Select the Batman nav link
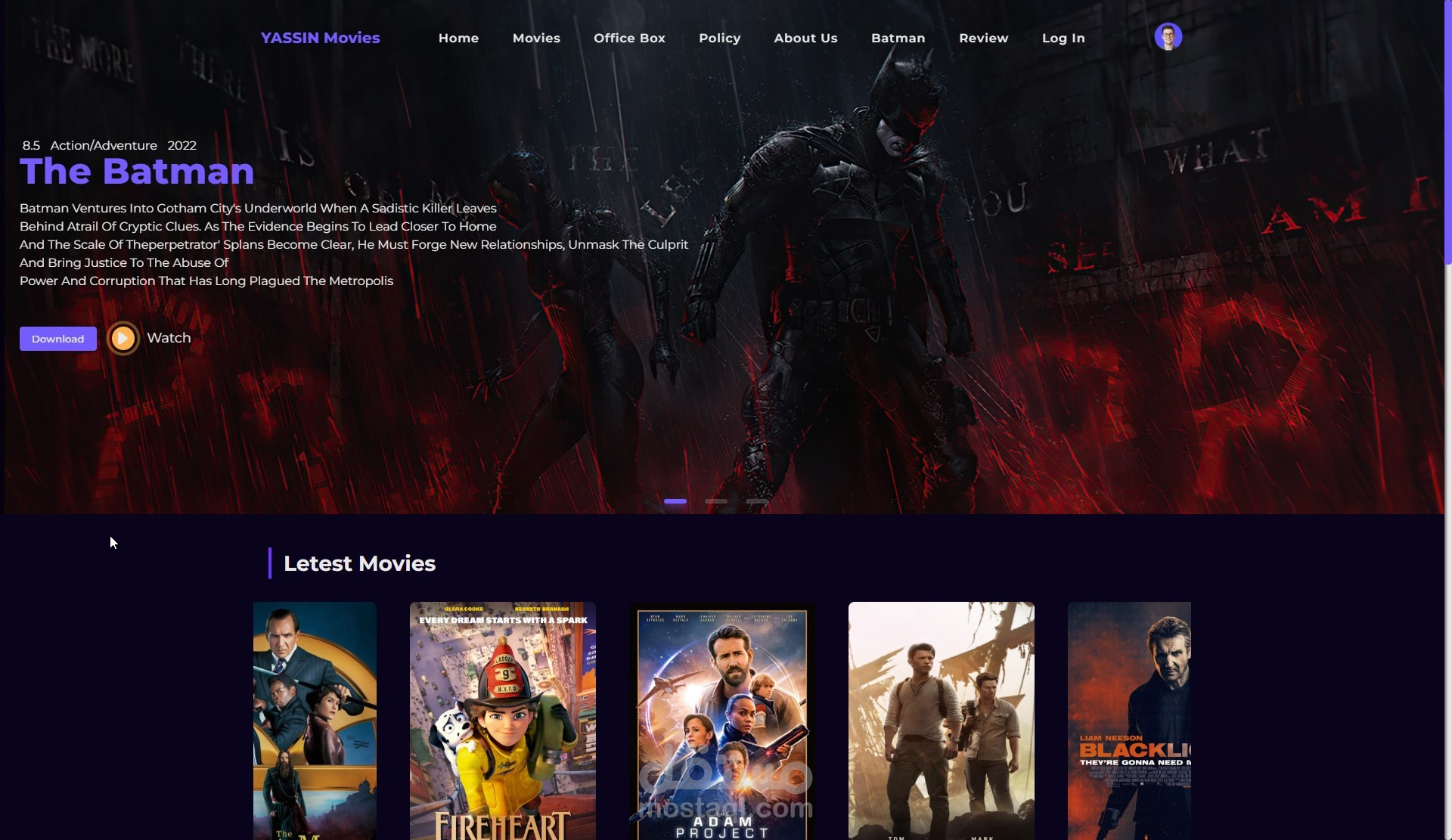This screenshot has width=1452, height=840. (898, 38)
